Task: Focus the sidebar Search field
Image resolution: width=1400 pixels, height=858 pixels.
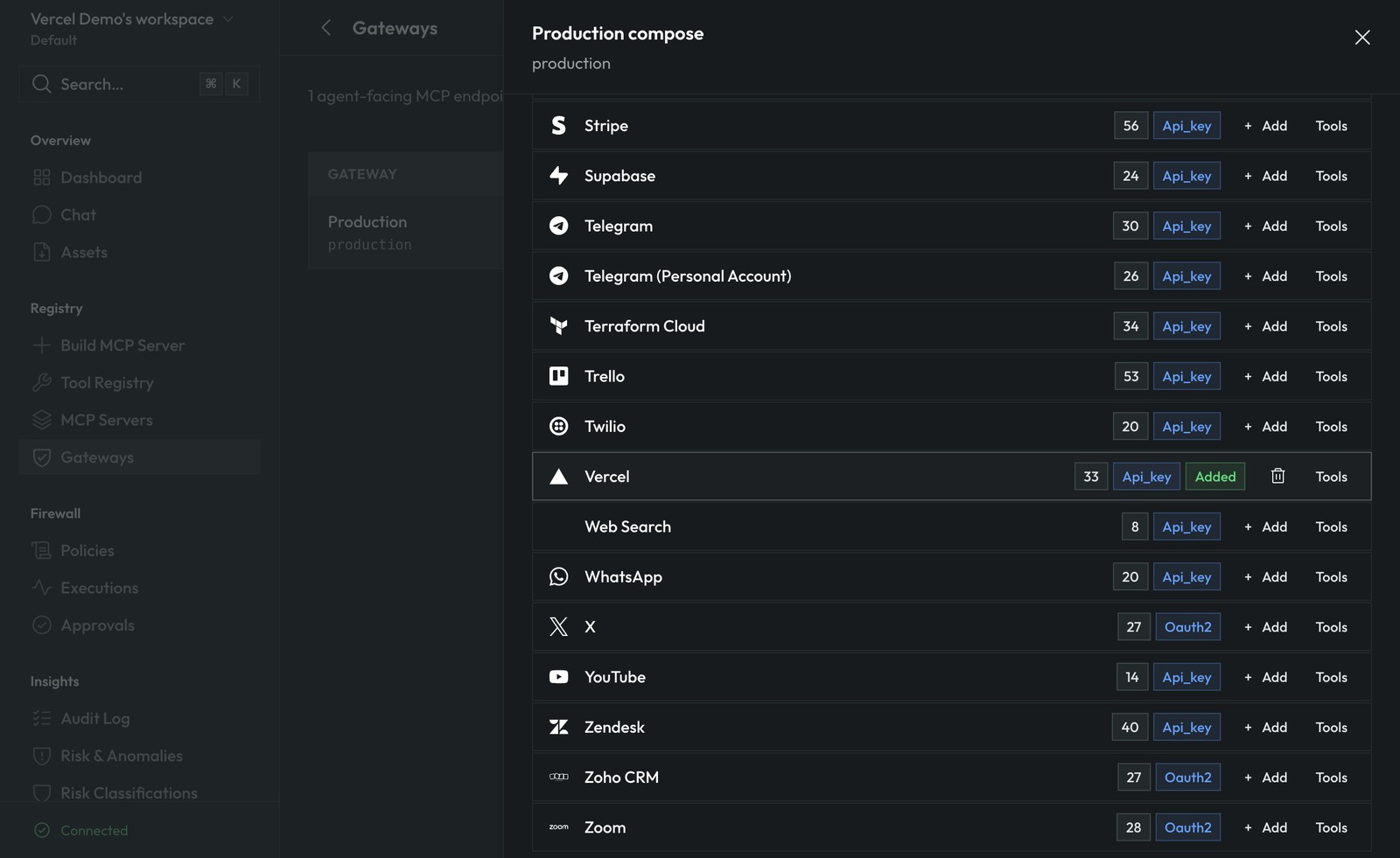Action: coord(139,84)
